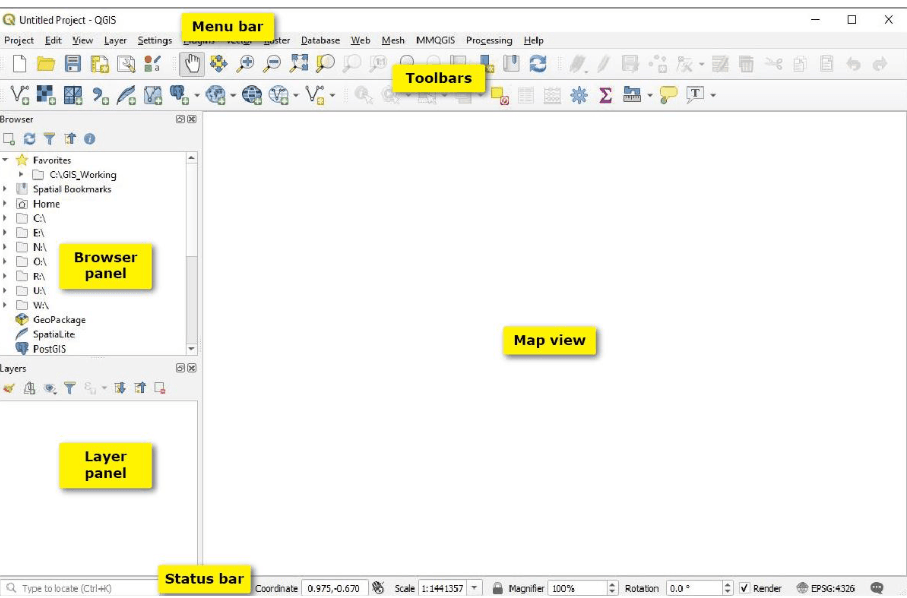Click the Zoom In magnifier tool
Viewport: 907px width, 598px height.
(245, 64)
